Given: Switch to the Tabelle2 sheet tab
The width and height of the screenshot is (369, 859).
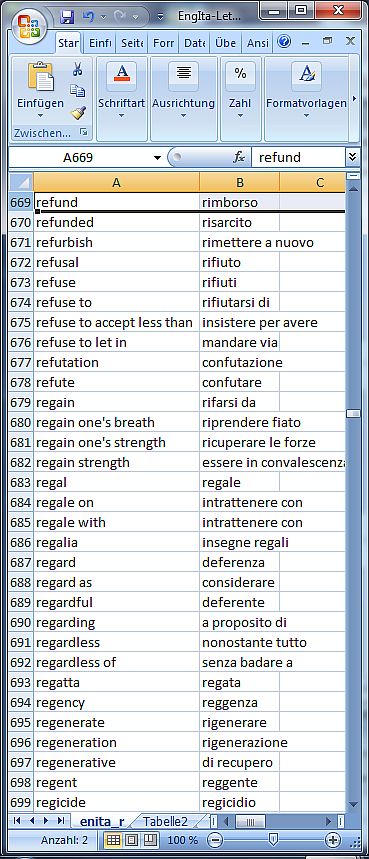Looking at the screenshot, I should point(165,821).
